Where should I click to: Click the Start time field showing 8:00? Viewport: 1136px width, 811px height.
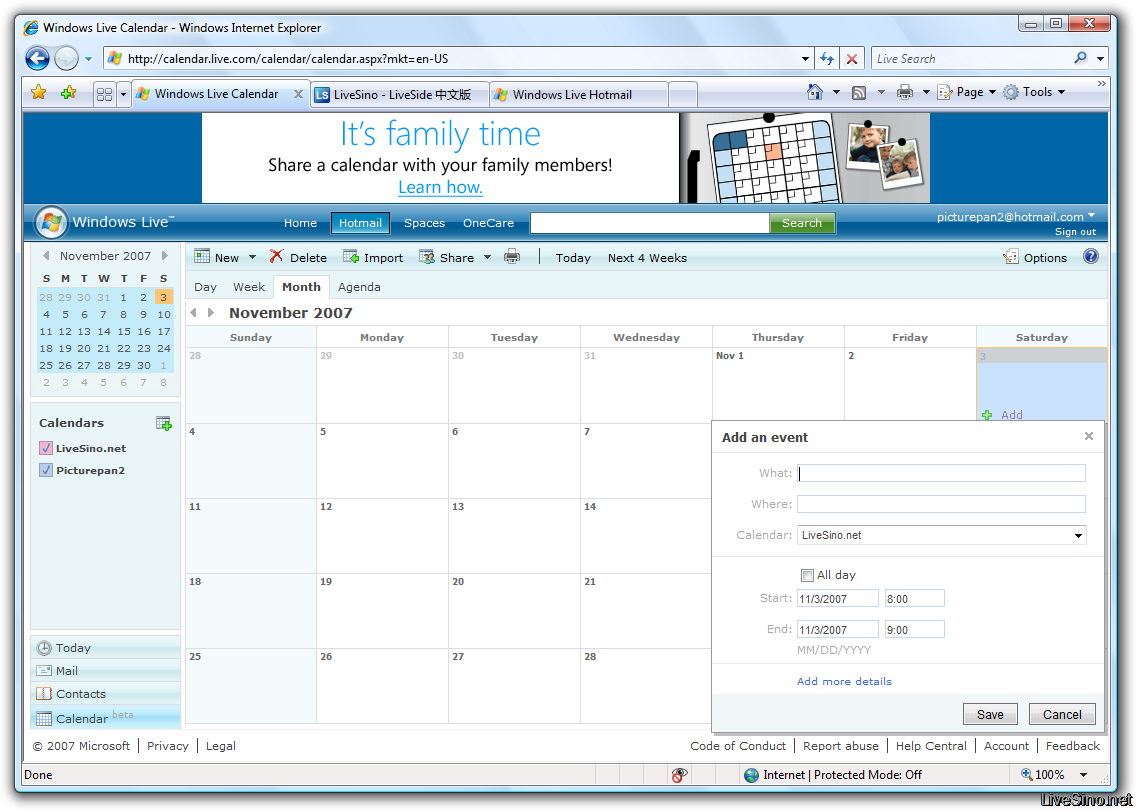point(914,599)
